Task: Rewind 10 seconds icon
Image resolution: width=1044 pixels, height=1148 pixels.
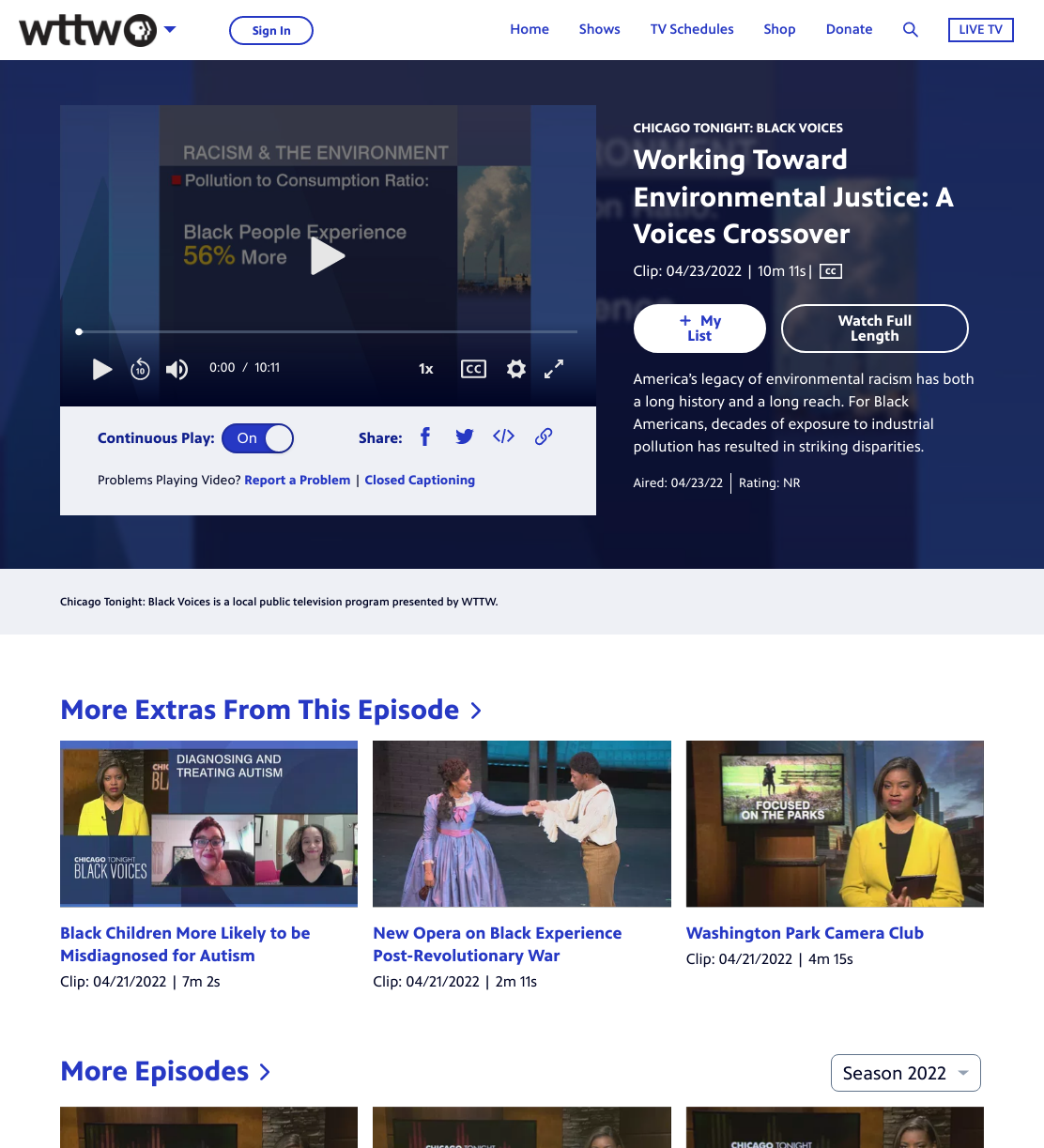Action: tap(140, 369)
